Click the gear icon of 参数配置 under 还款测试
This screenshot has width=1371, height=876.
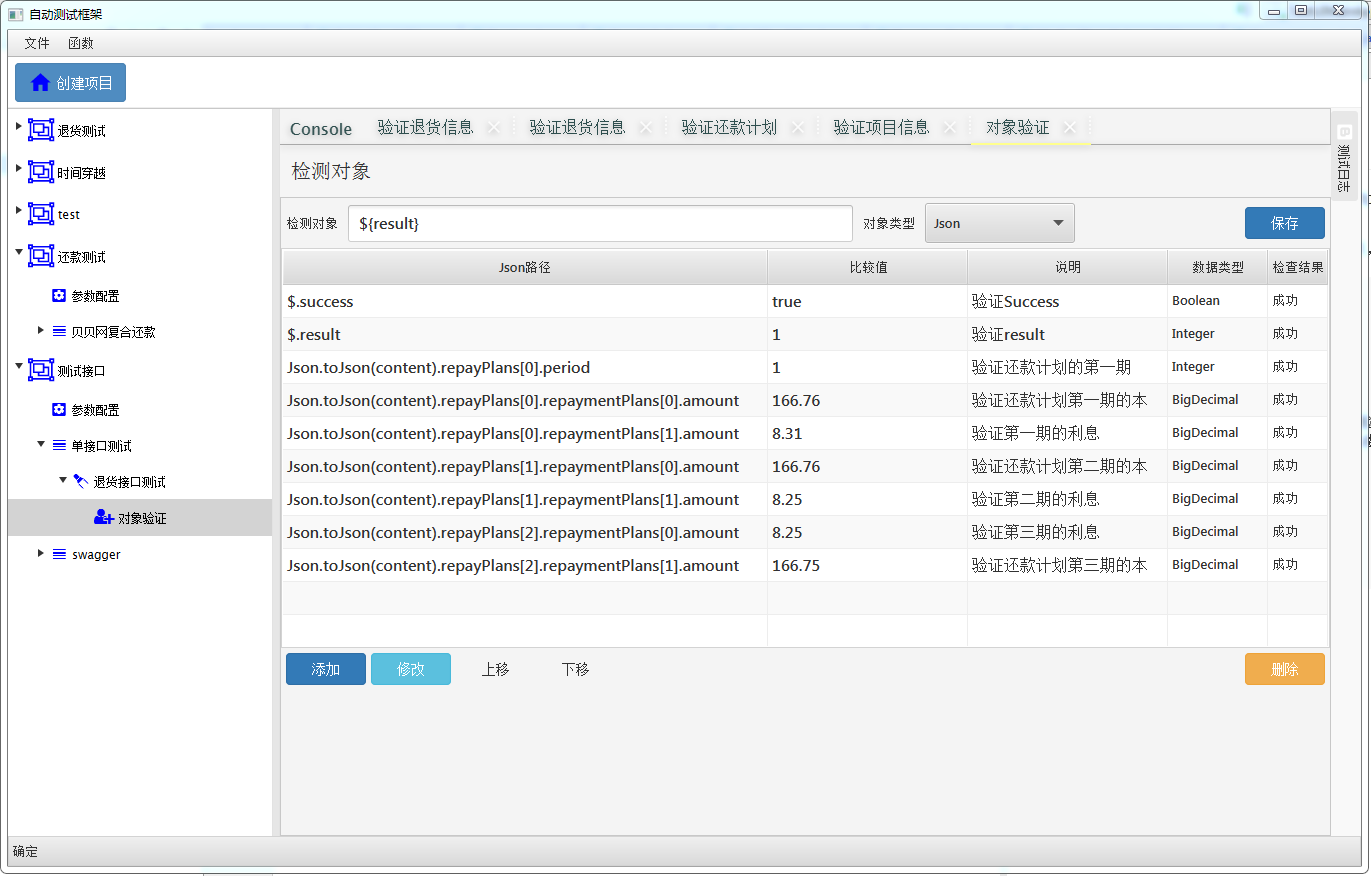pos(58,296)
